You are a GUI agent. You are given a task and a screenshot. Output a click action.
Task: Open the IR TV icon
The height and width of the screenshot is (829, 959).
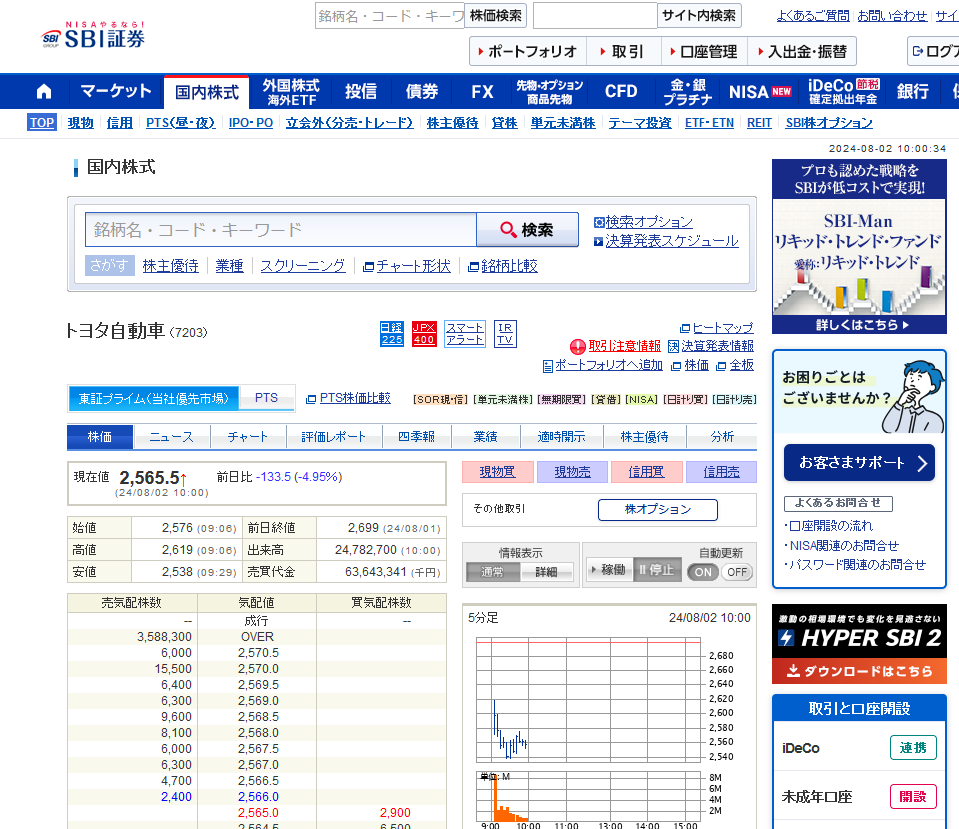tap(506, 334)
